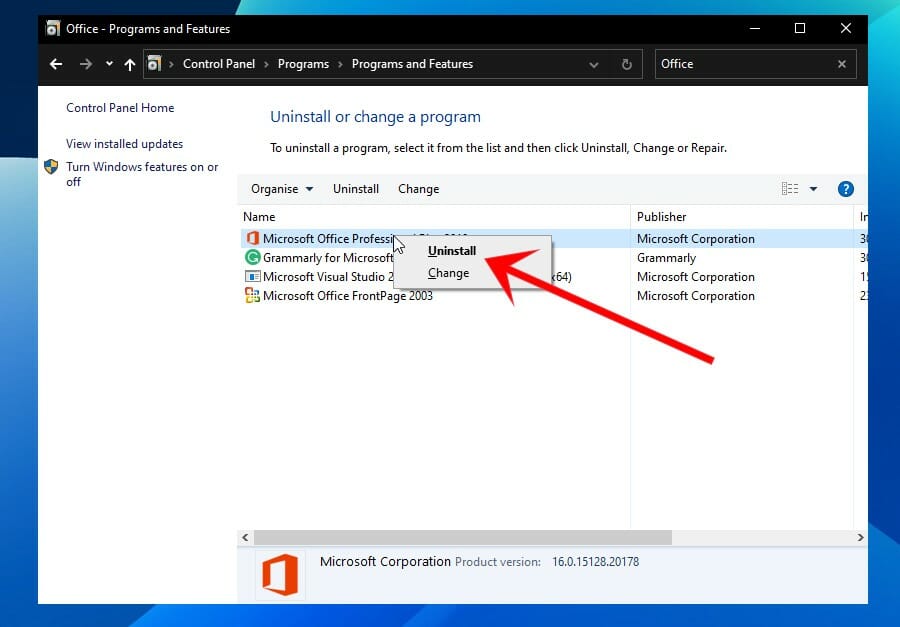900x627 pixels.
Task: Go forward with the right arrow
Action: [x=86, y=64]
